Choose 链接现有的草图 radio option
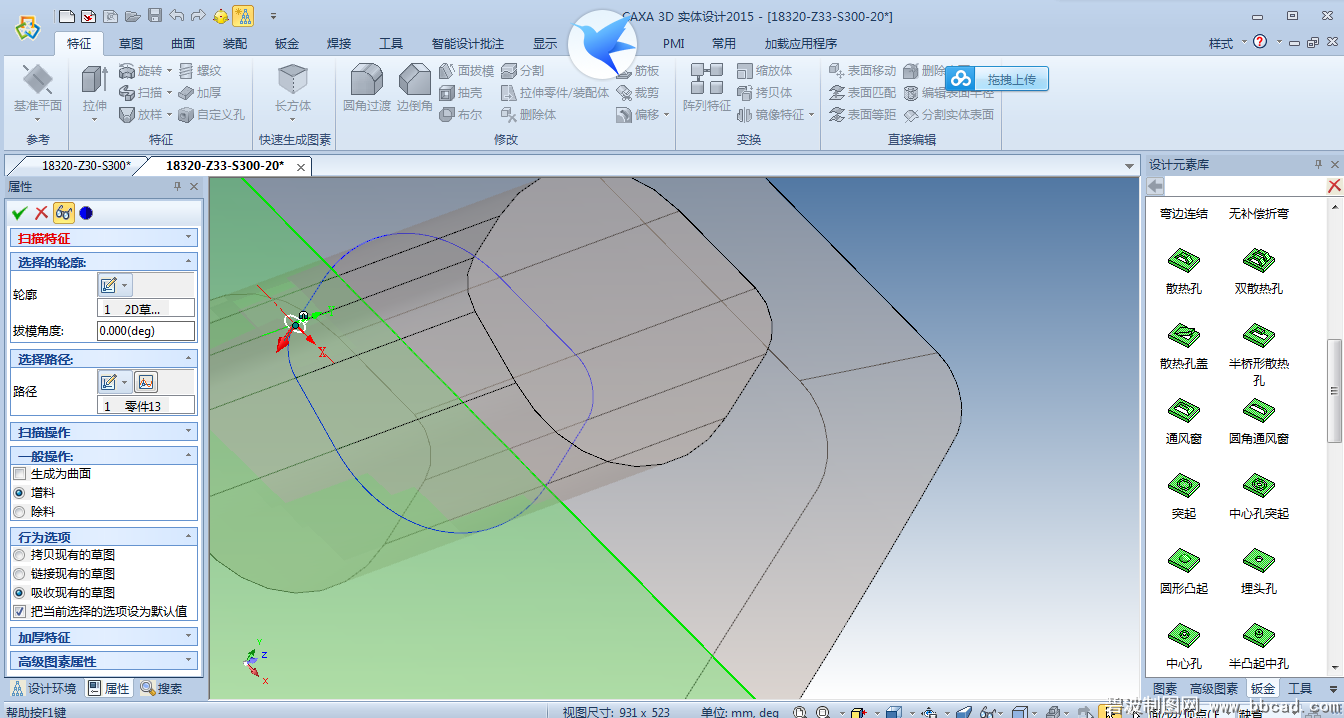 click(19, 574)
